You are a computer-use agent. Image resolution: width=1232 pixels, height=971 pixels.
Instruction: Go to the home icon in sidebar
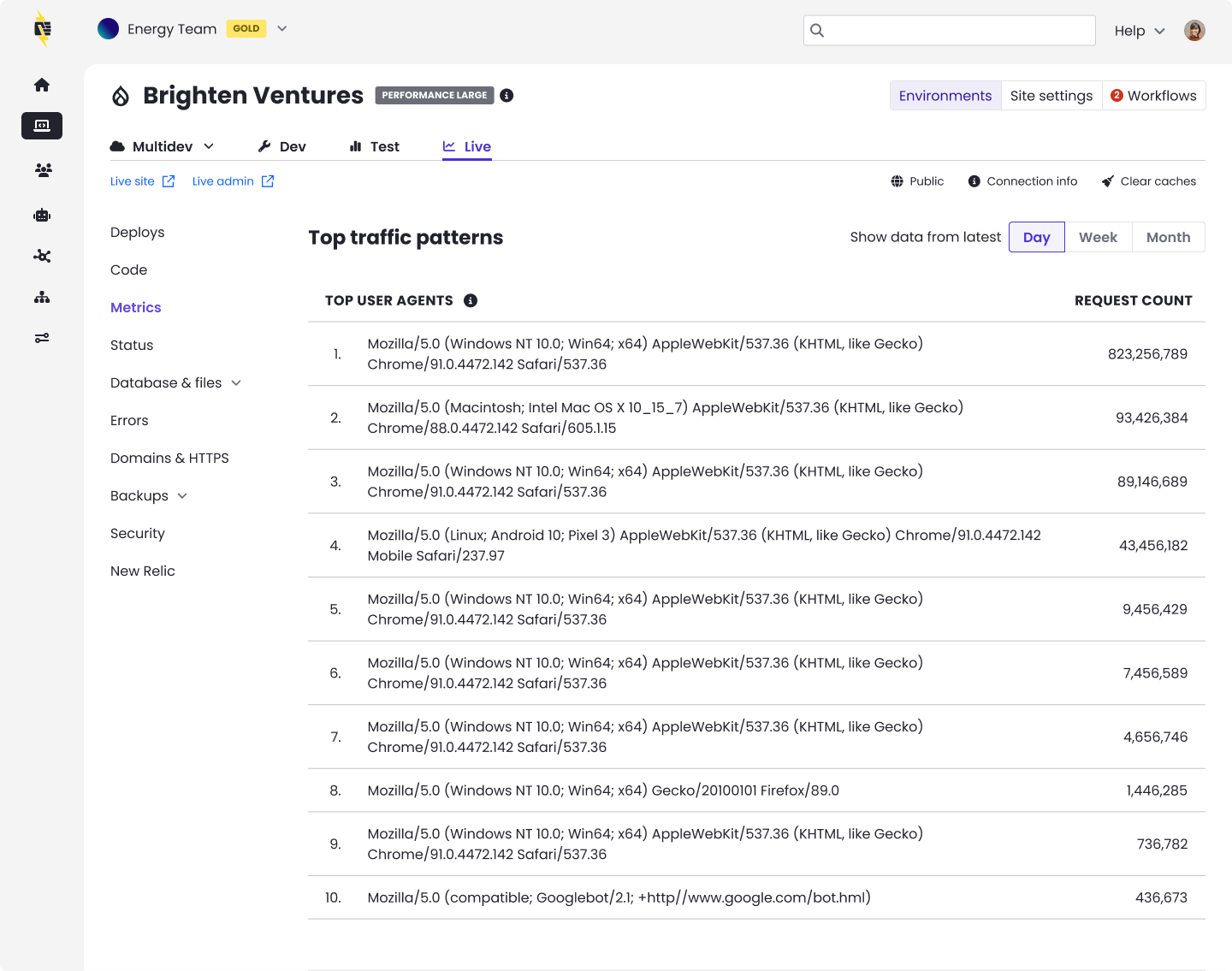coord(42,85)
